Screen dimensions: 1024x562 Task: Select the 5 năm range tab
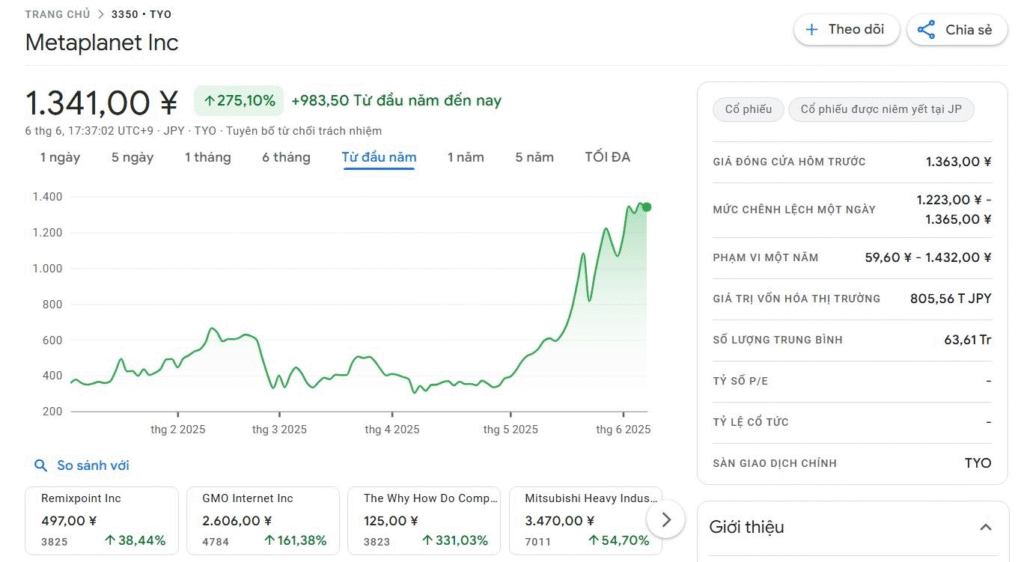point(534,157)
